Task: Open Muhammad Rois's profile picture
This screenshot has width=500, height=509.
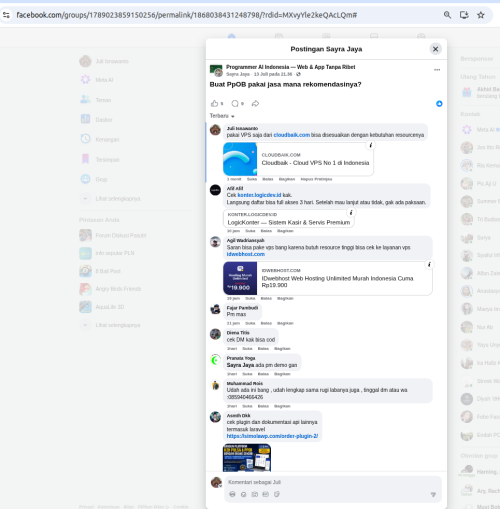Action: pyautogui.click(x=215, y=385)
